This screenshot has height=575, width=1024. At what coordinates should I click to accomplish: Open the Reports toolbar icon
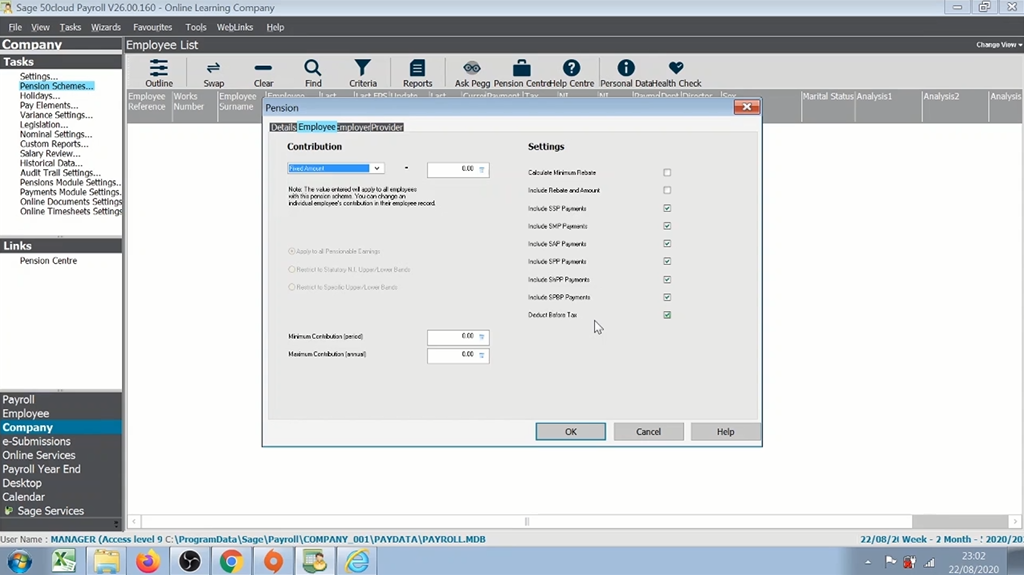point(417,73)
